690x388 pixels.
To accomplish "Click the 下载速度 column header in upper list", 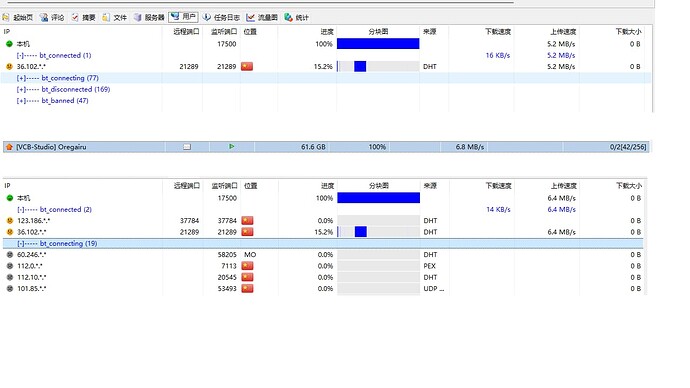I will (x=498, y=32).
